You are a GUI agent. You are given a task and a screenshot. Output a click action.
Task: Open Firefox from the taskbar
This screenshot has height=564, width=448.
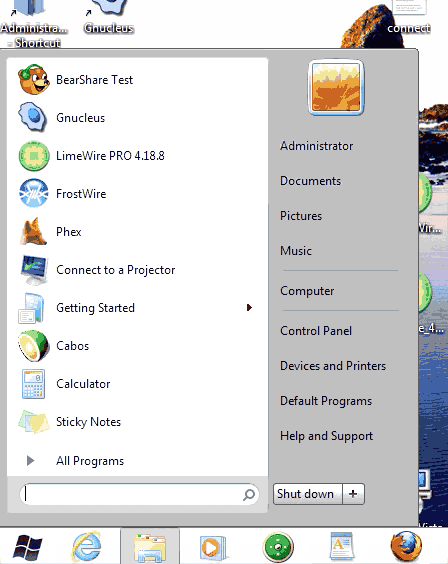(406, 547)
